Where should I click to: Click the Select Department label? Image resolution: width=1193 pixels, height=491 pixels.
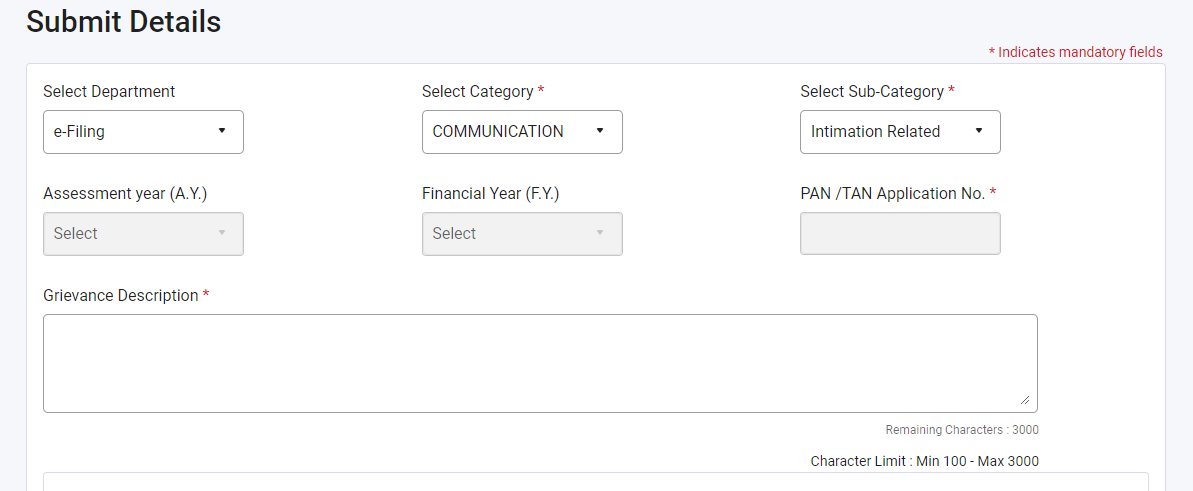click(109, 92)
